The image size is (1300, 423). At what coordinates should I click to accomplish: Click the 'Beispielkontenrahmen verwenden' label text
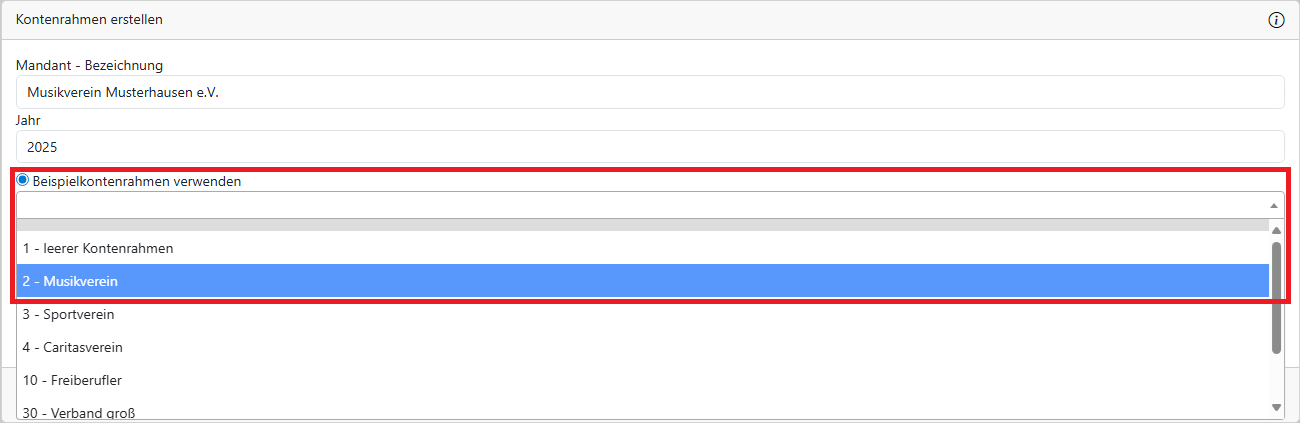pos(136,182)
